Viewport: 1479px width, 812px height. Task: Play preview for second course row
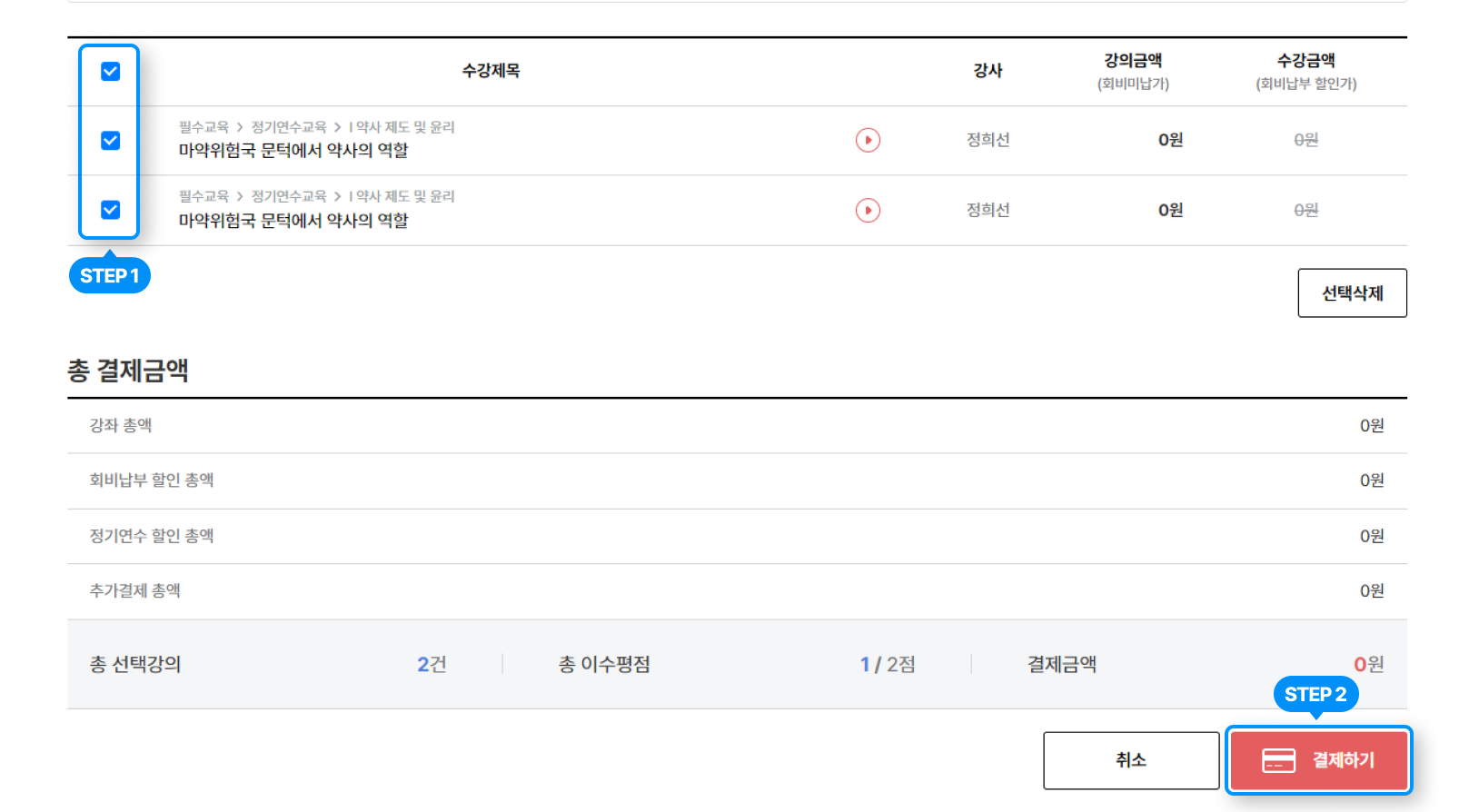point(868,211)
